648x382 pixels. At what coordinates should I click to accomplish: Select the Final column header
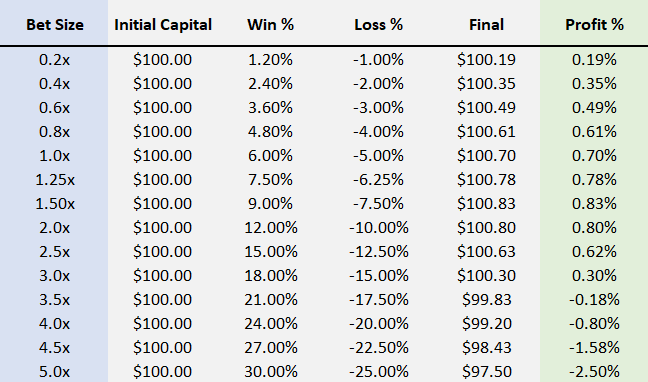click(x=486, y=25)
